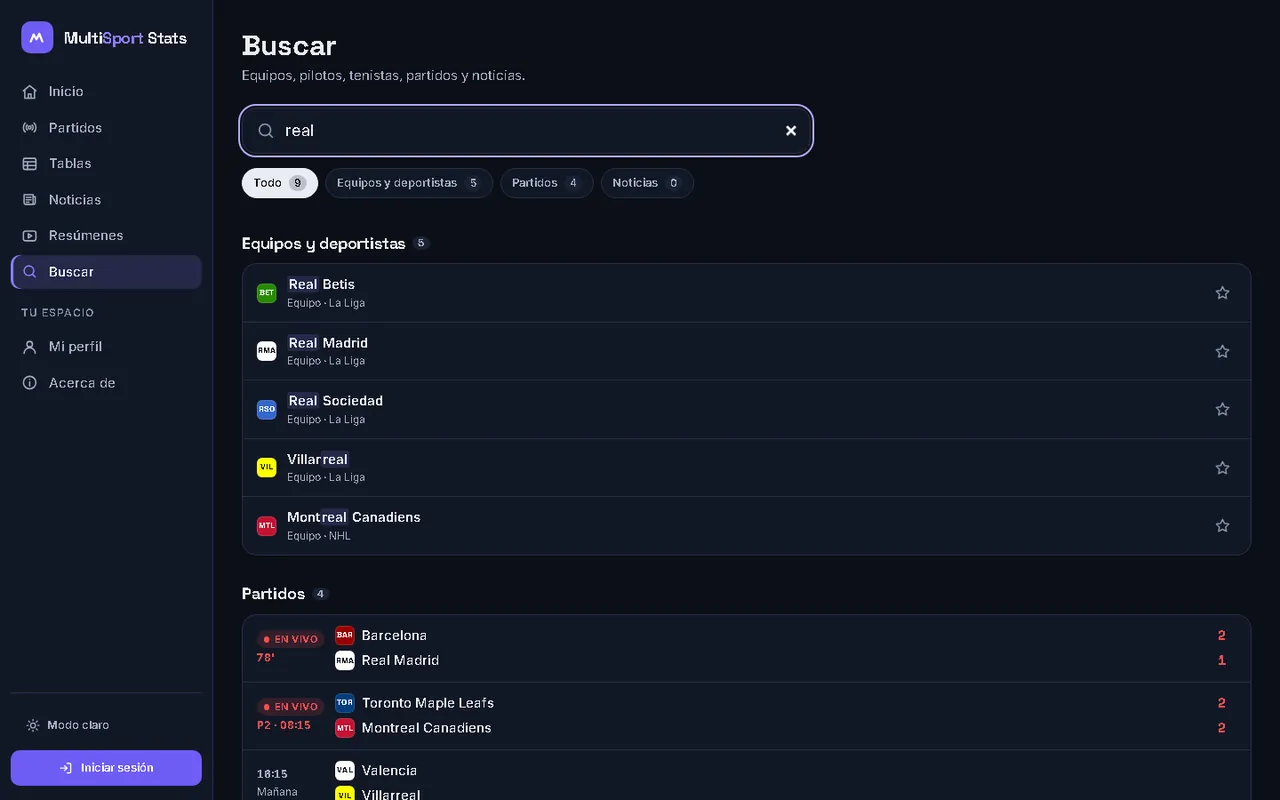The image size is (1280, 800).
Task: Click the MultiSport Stats logo icon
Action: click(37, 38)
